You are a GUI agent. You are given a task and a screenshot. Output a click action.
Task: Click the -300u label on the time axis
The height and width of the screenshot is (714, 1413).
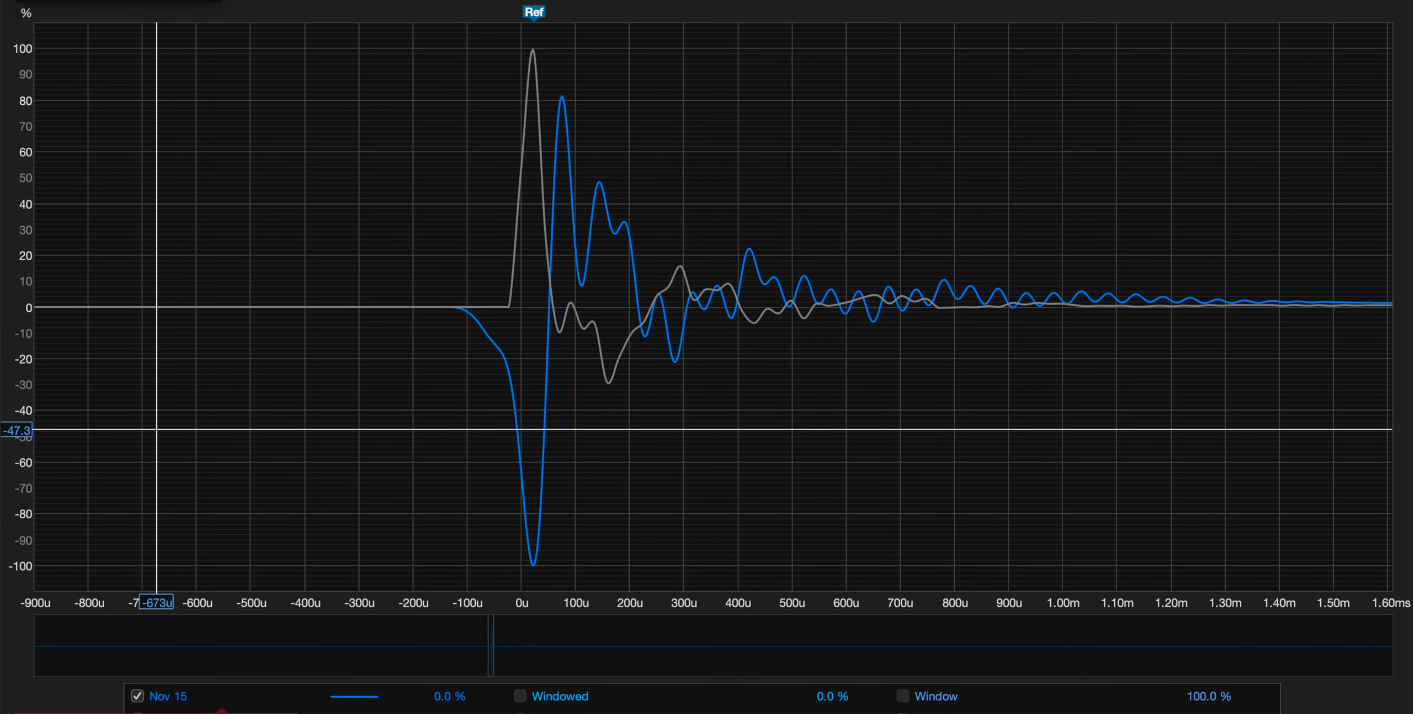coord(359,603)
